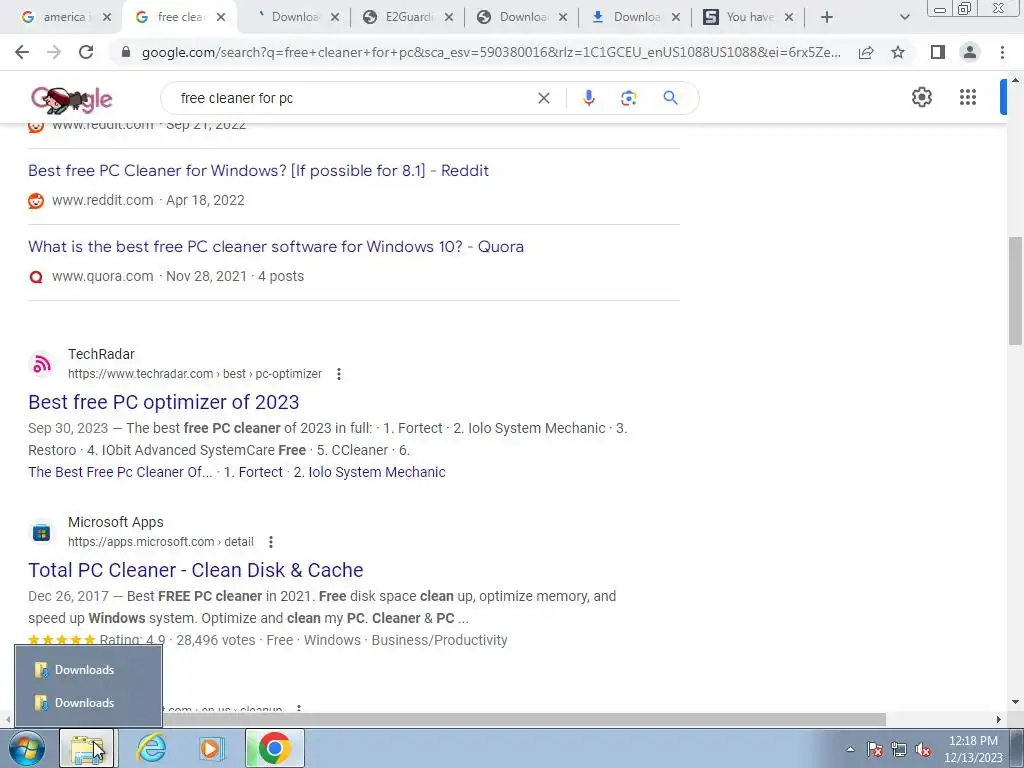Viewport: 1024px width, 768px height.
Task: Bookmark this page with star icon
Action: (898, 52)
